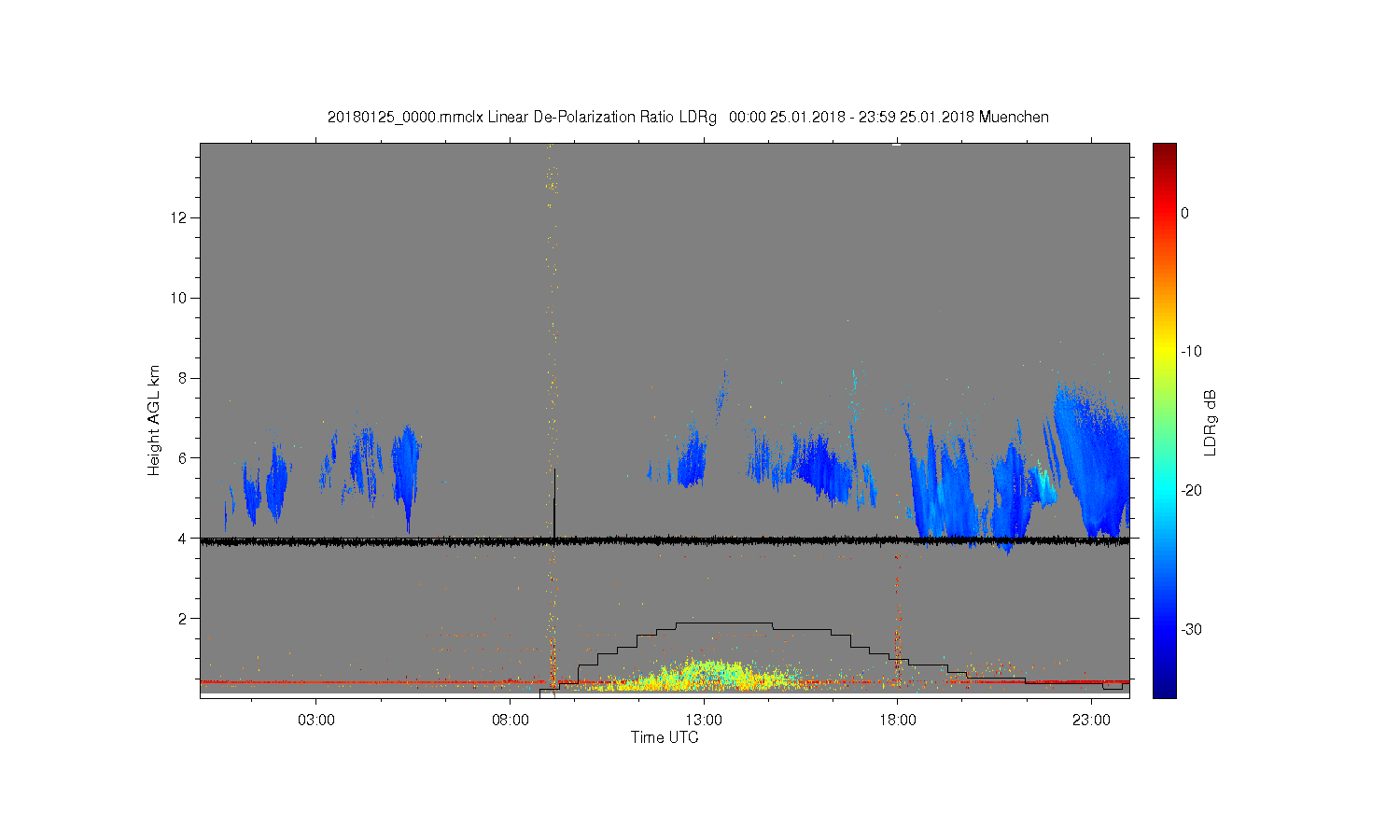Click the dark red top of colorbar
Viewport: 1400px width, 840px height.
[x=1165, y=149]
